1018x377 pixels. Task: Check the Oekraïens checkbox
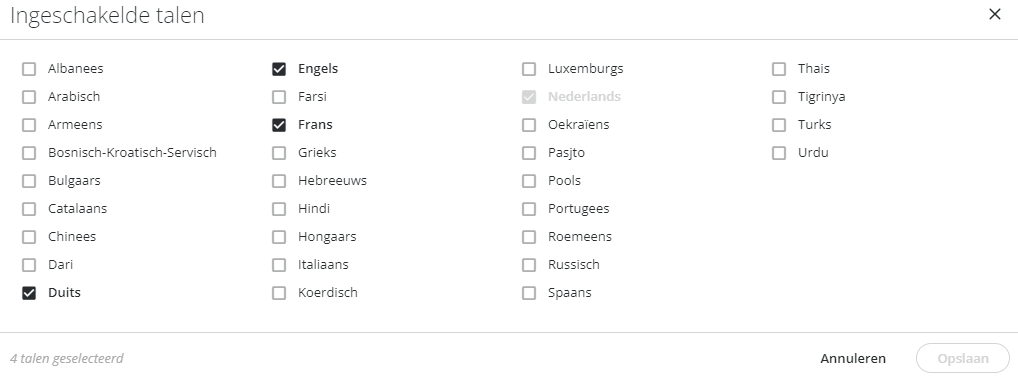pos(529,125)
